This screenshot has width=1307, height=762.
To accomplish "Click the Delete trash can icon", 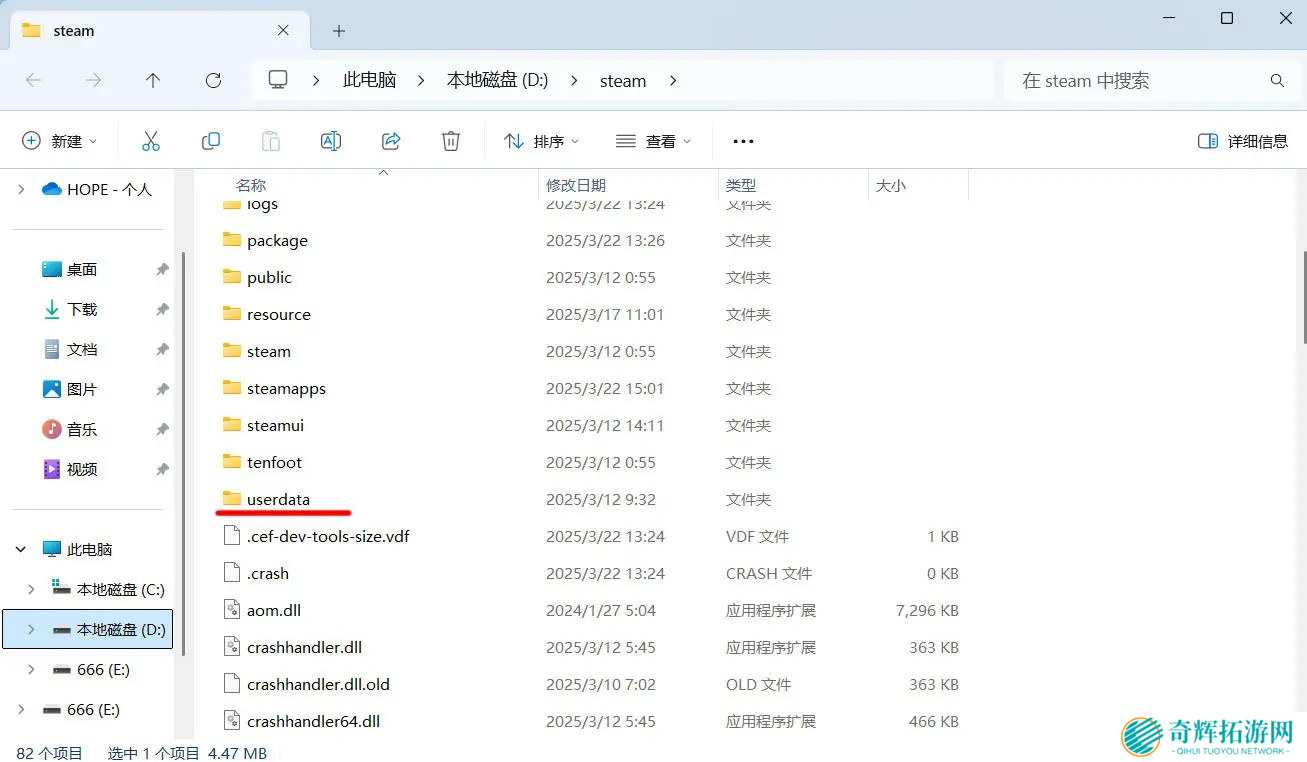I will click(x=451, y=141).
